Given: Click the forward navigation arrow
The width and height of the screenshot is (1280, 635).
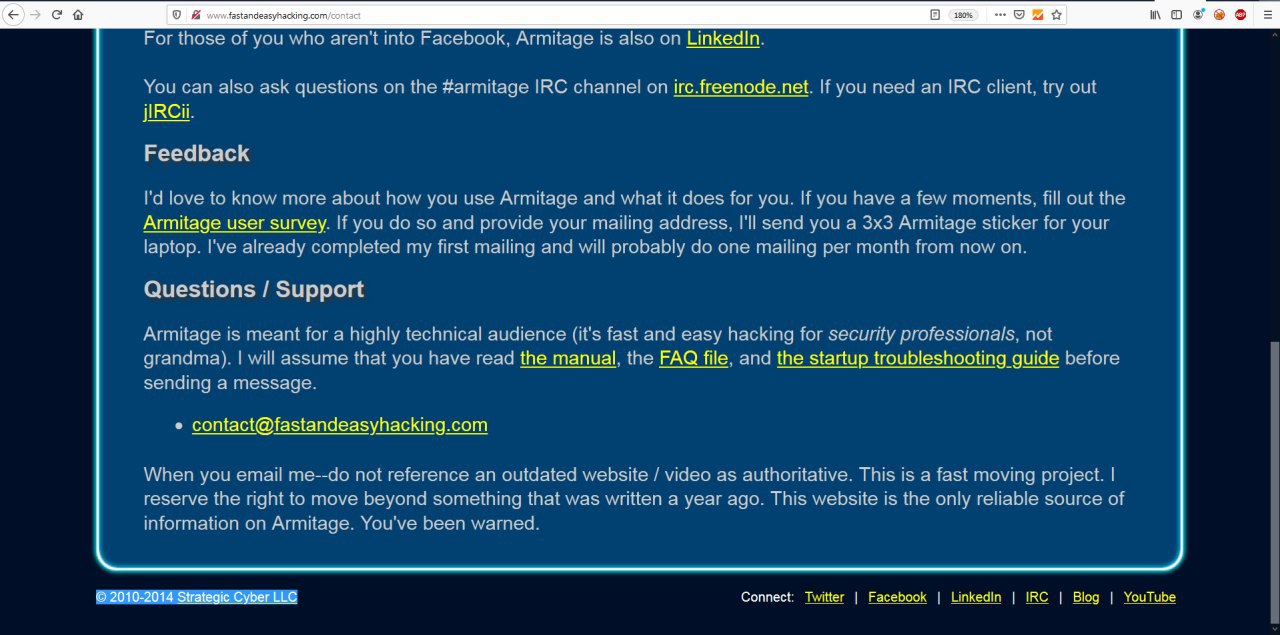Looking at the screenshot, I should click(x=35, y=15).
